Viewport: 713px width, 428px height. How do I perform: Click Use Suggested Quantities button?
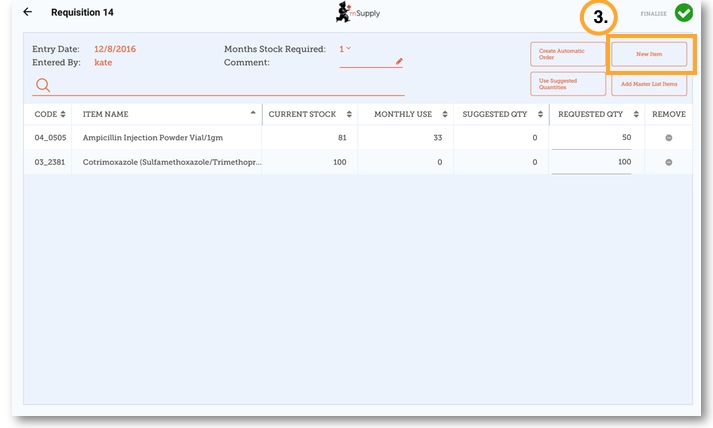tap(567, 84)
